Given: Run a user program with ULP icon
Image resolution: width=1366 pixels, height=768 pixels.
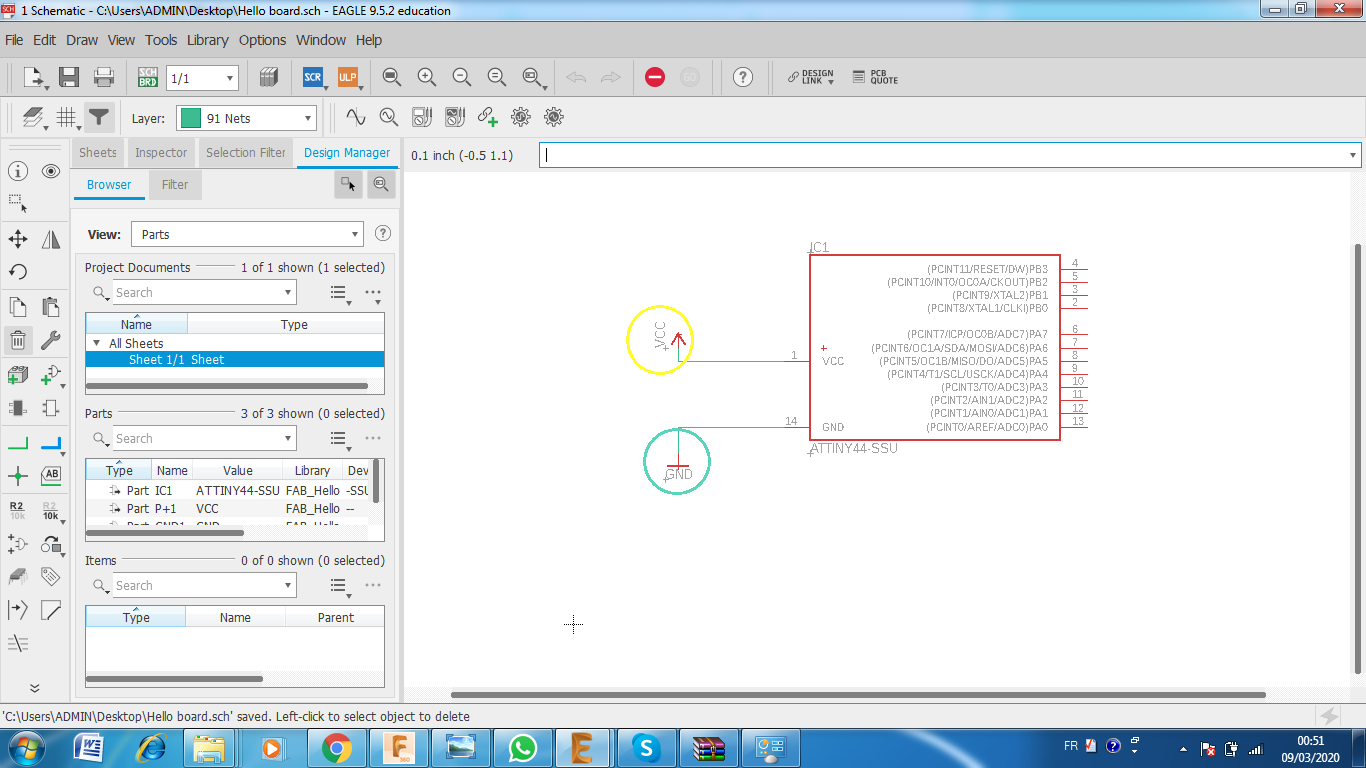Looking at the screenshot, I should pyautogui.click(x=347, y=77).
